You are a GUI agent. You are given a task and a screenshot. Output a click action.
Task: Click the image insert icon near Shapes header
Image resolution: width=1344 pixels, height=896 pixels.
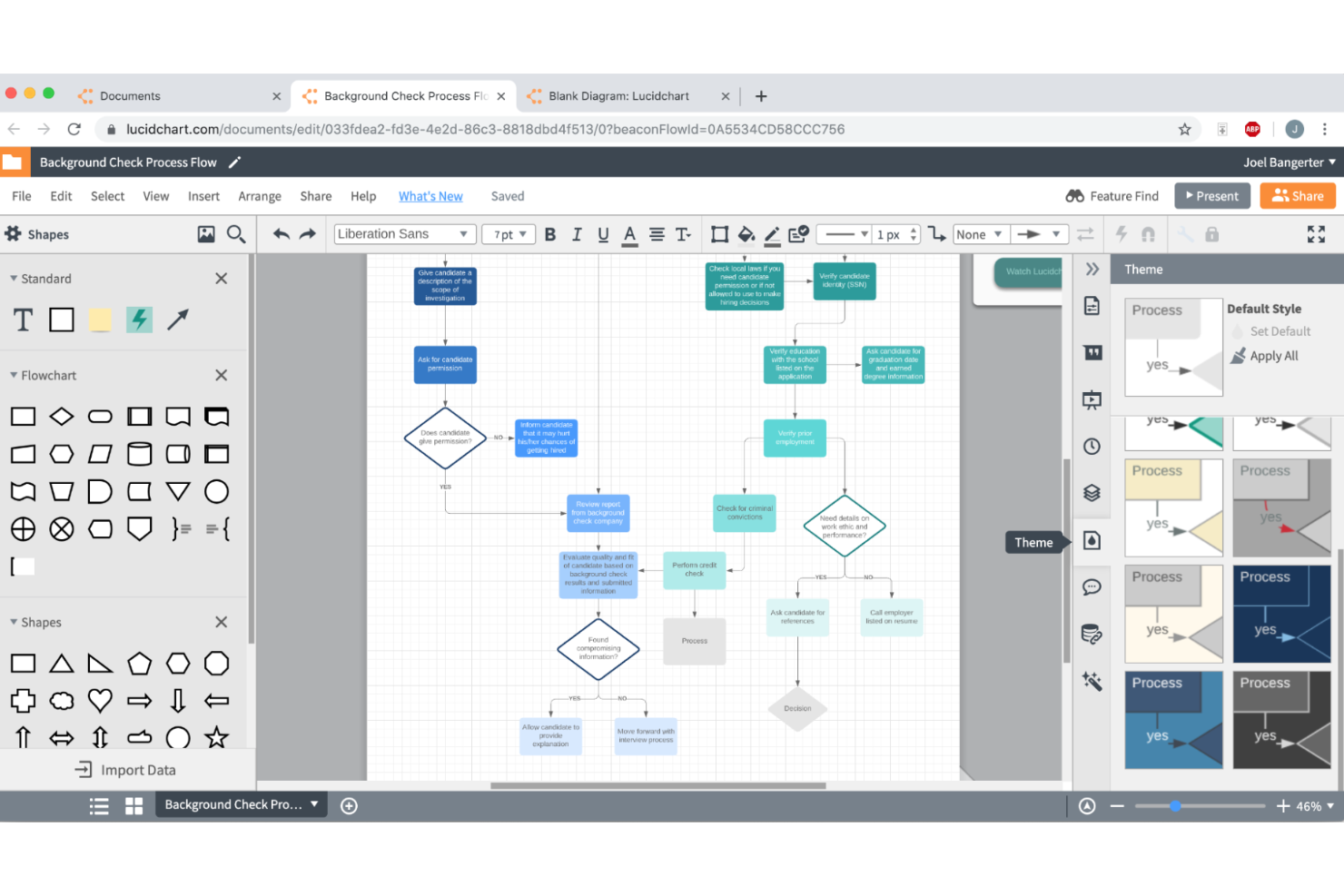(x=206, y=233)
